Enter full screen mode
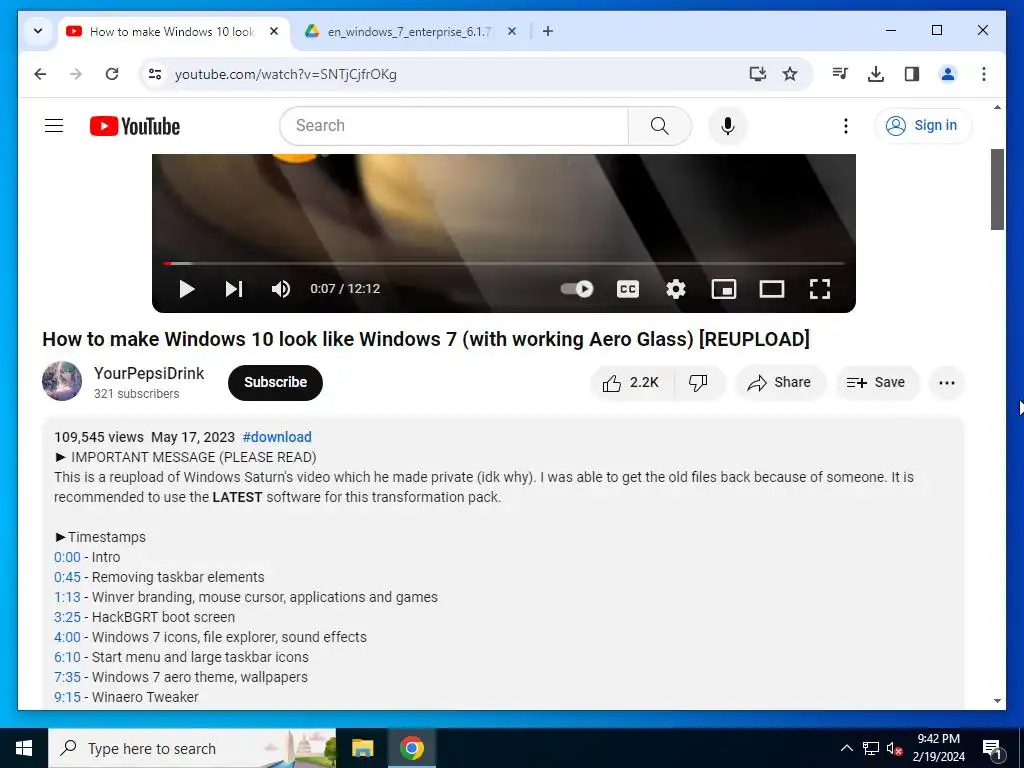This screenshot has height=768, width=1024. [x=820, y=289]
